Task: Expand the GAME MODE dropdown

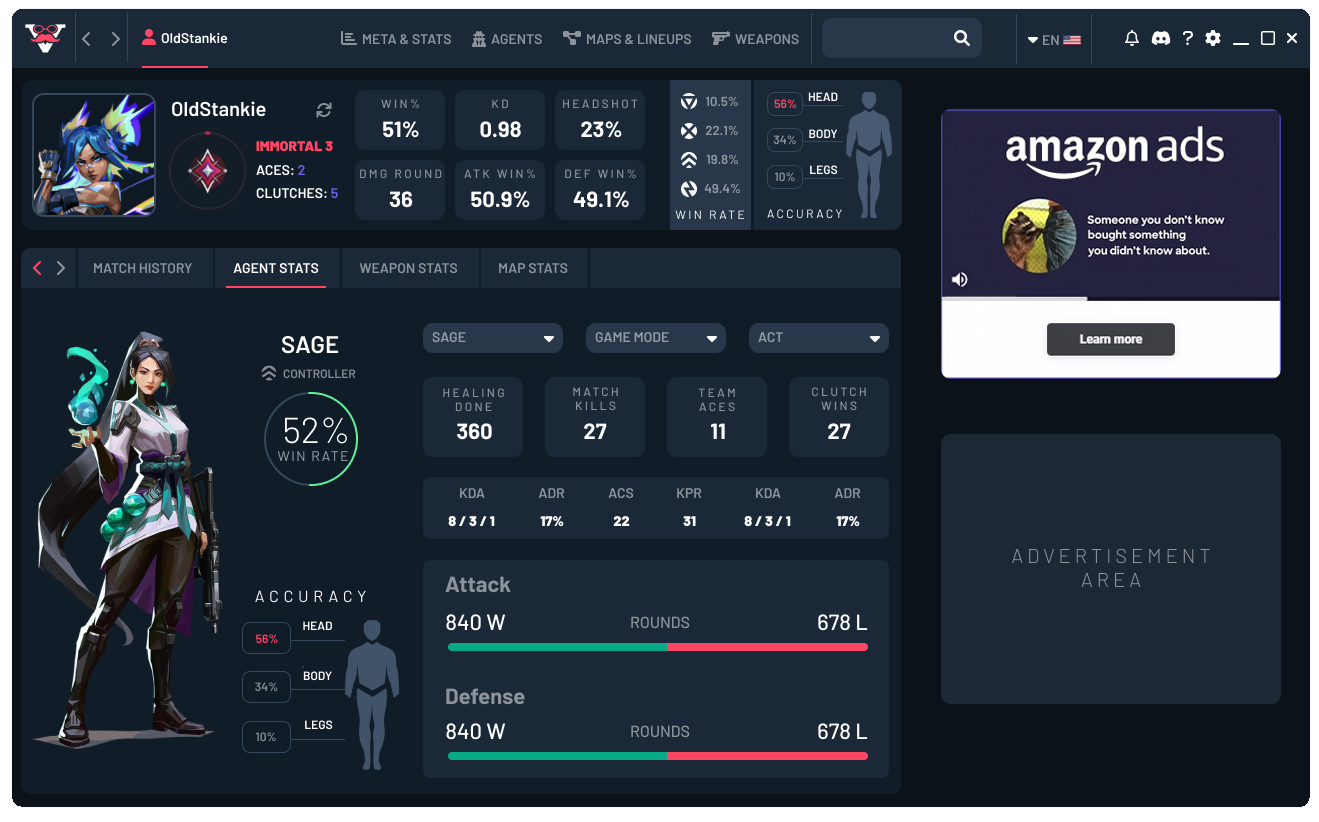Action: click(x=655, y=338)
